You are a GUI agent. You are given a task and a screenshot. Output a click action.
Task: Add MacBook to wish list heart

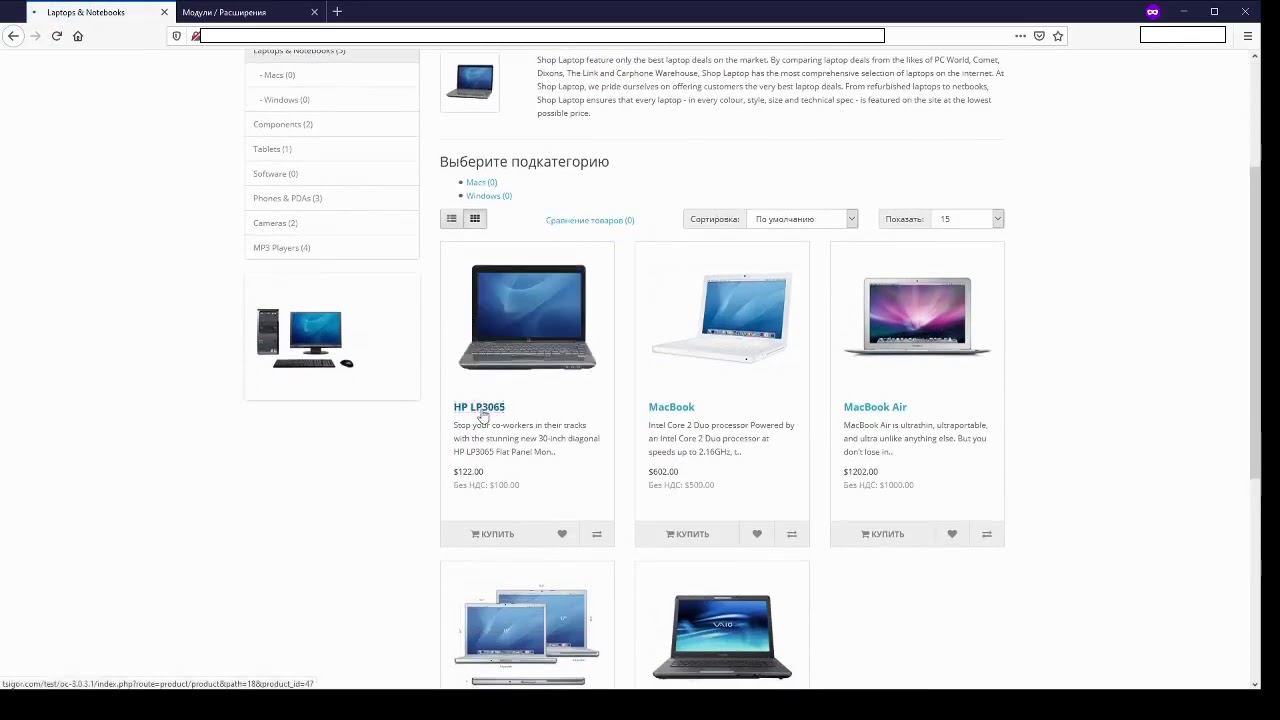pos(757,534)
